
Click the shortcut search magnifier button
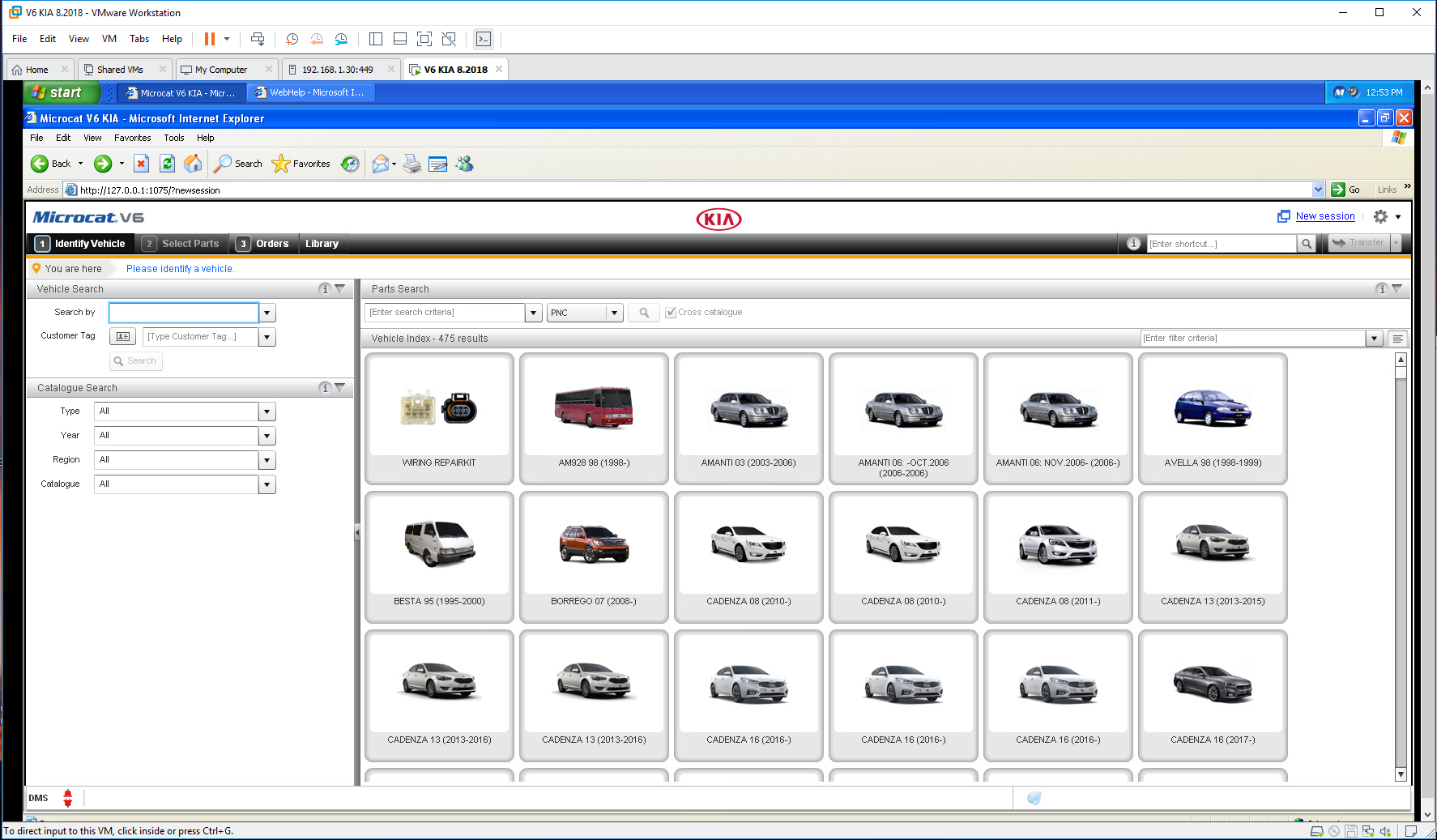[1306, 244]
